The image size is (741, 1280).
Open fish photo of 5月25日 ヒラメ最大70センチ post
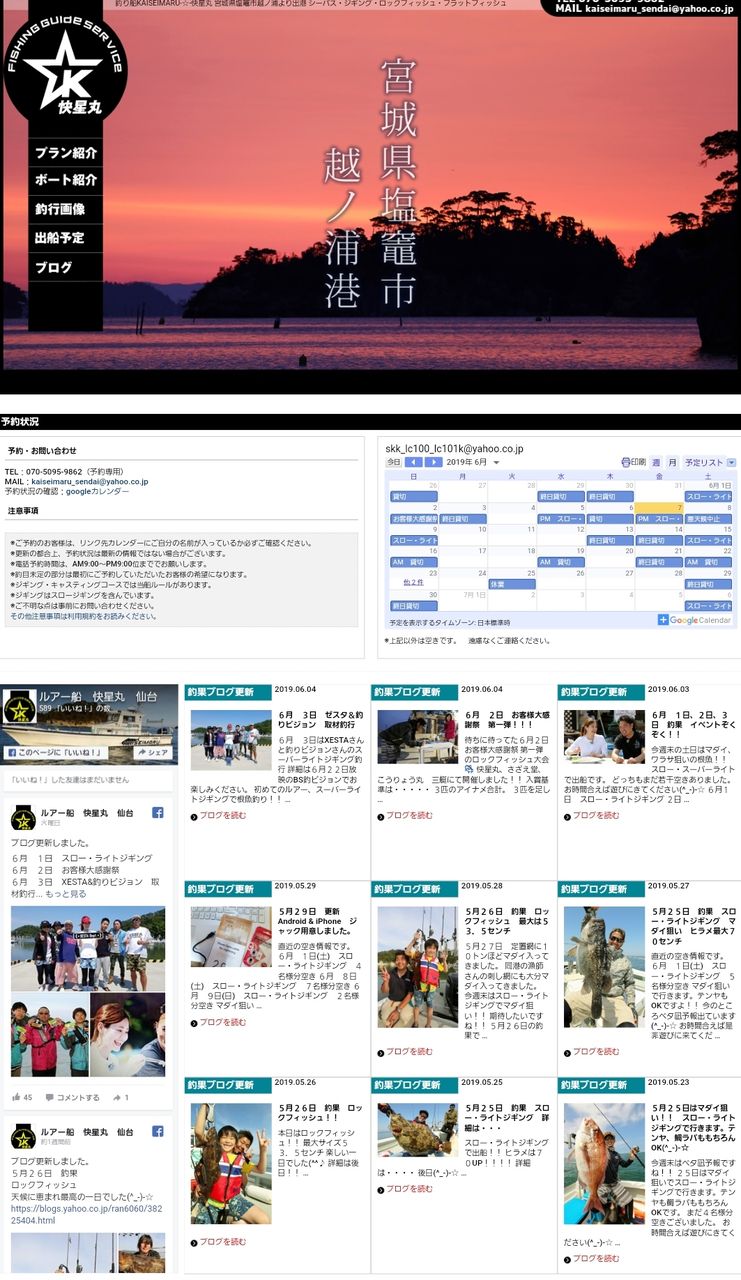(x=604, y=967)
